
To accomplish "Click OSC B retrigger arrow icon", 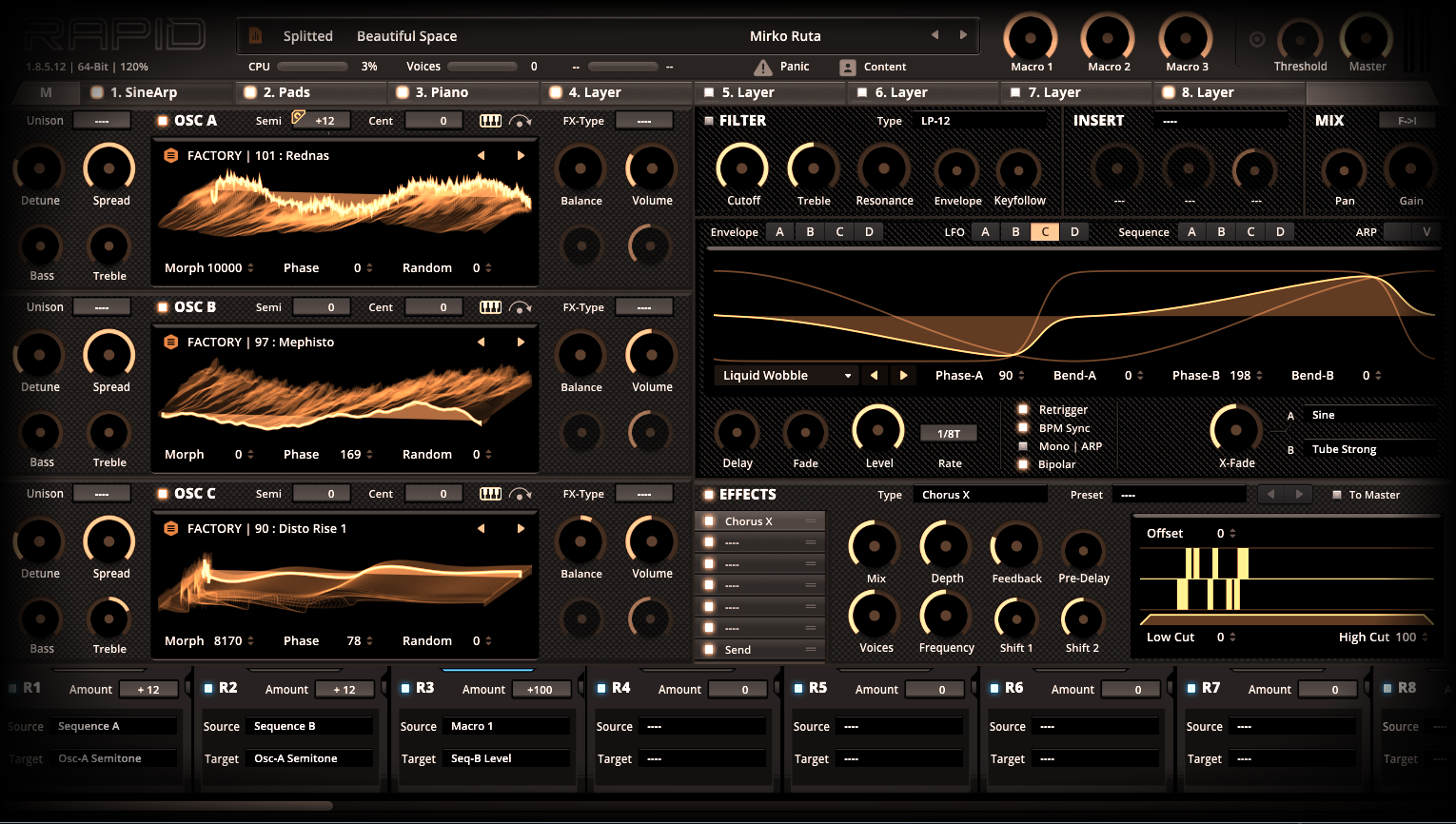I will point(521,307).
